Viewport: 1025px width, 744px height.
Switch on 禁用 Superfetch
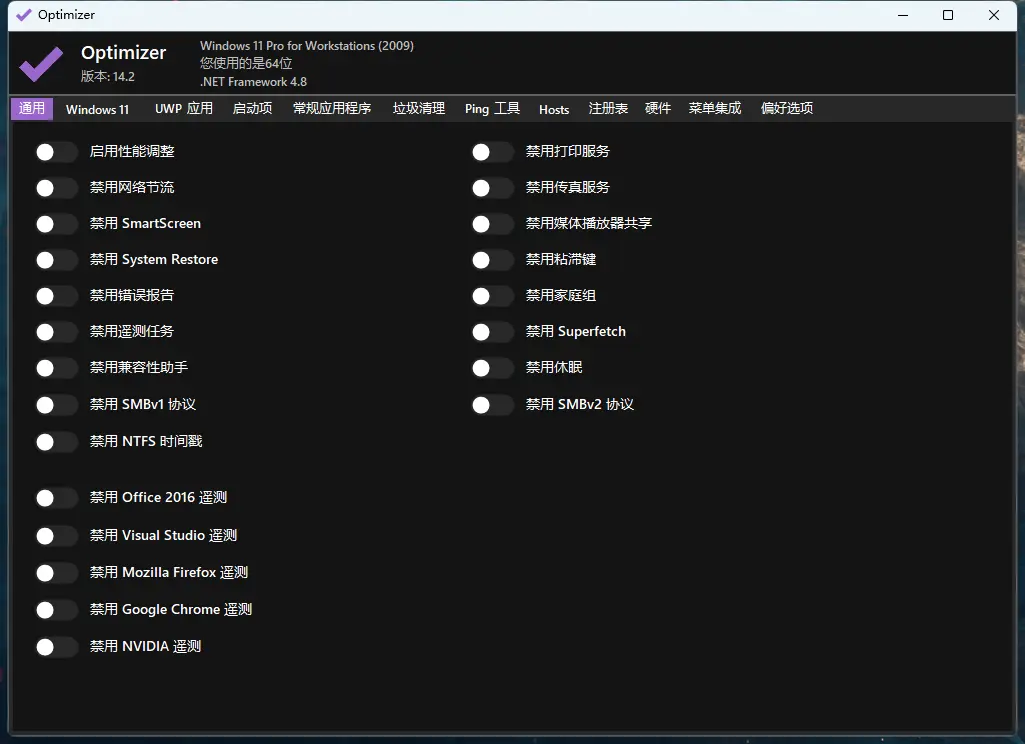[493, 332]
